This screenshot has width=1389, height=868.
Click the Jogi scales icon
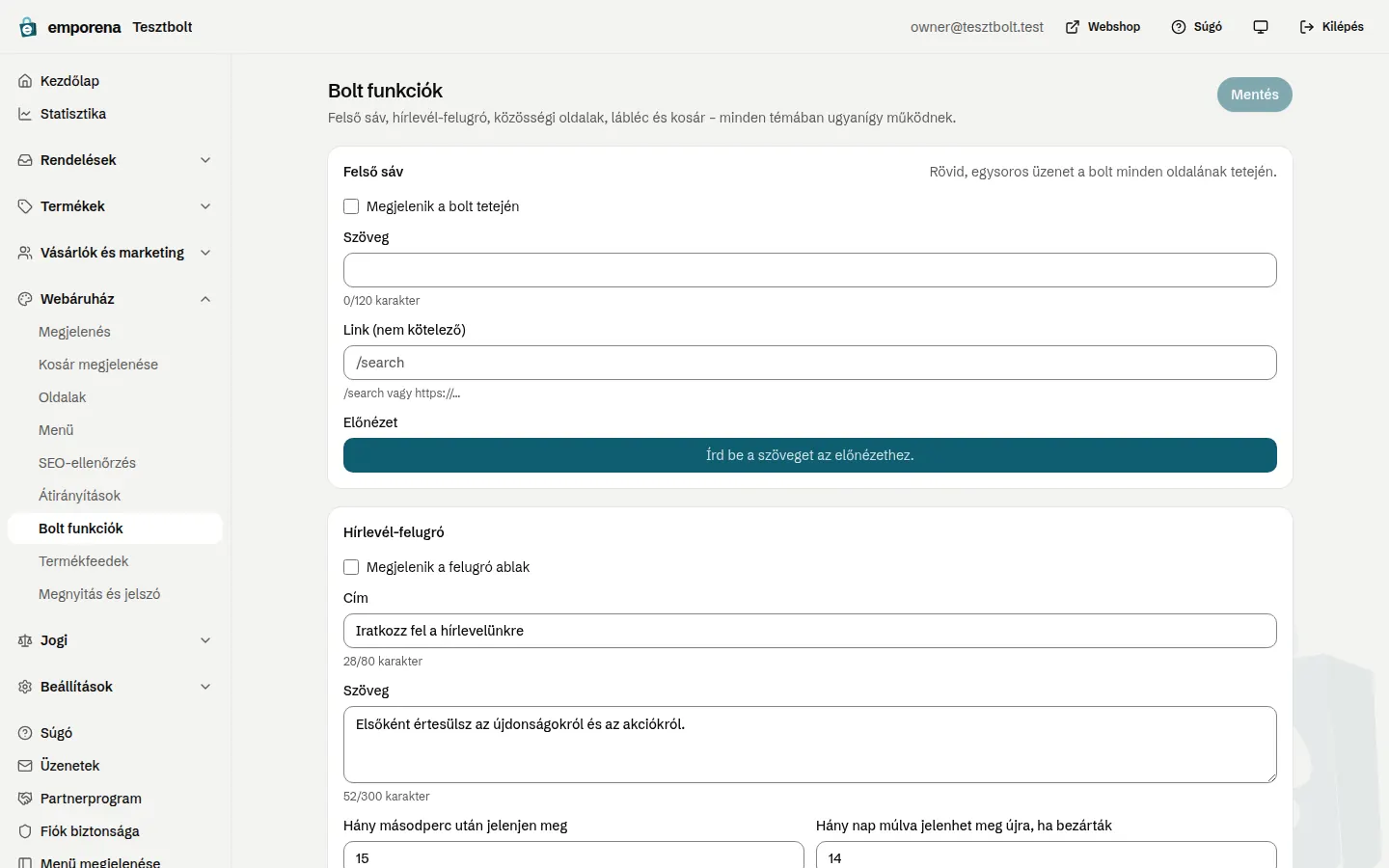point(25,640)
